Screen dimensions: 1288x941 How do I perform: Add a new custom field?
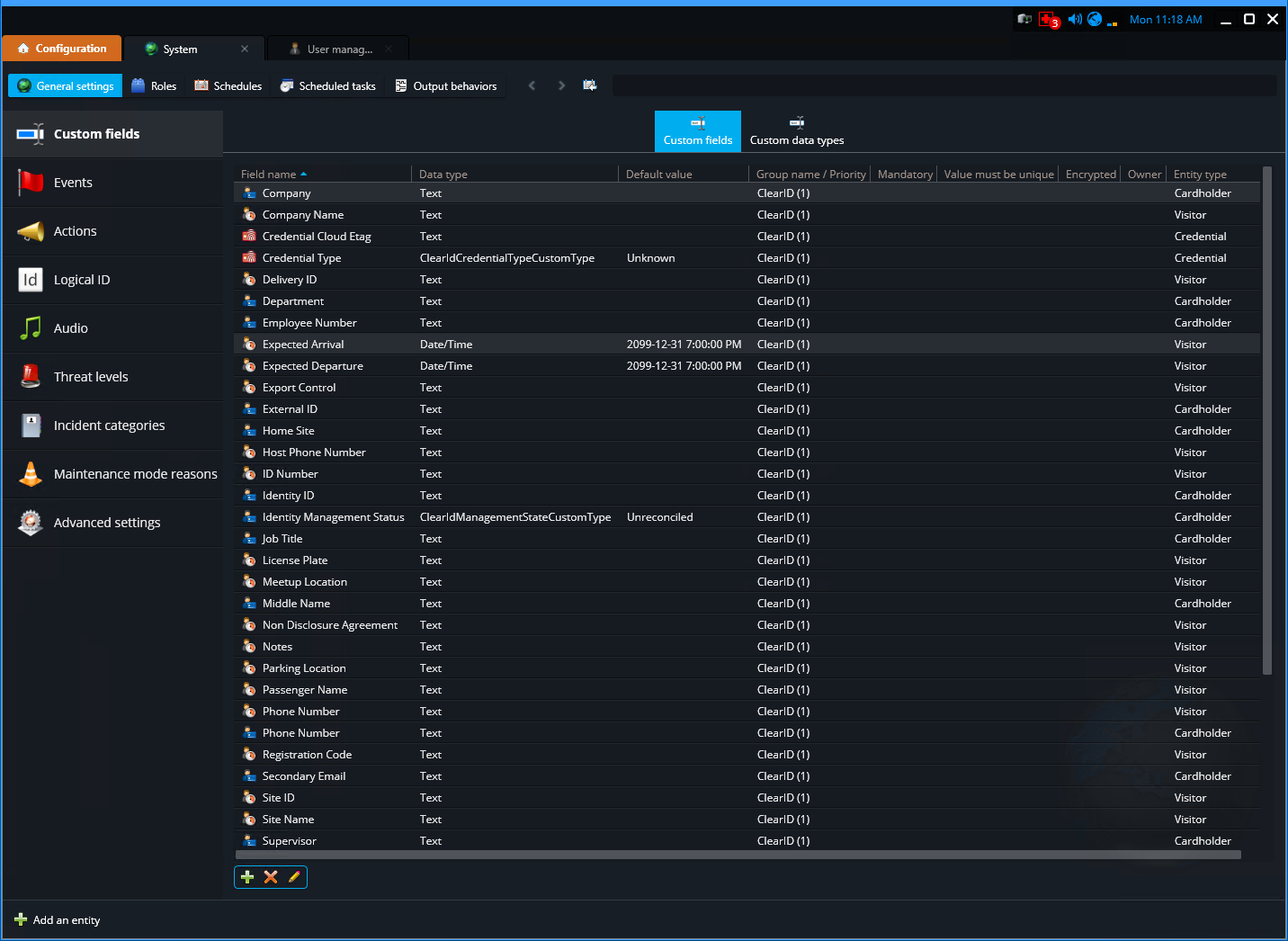pyautogui.click(x=247, y=876)
